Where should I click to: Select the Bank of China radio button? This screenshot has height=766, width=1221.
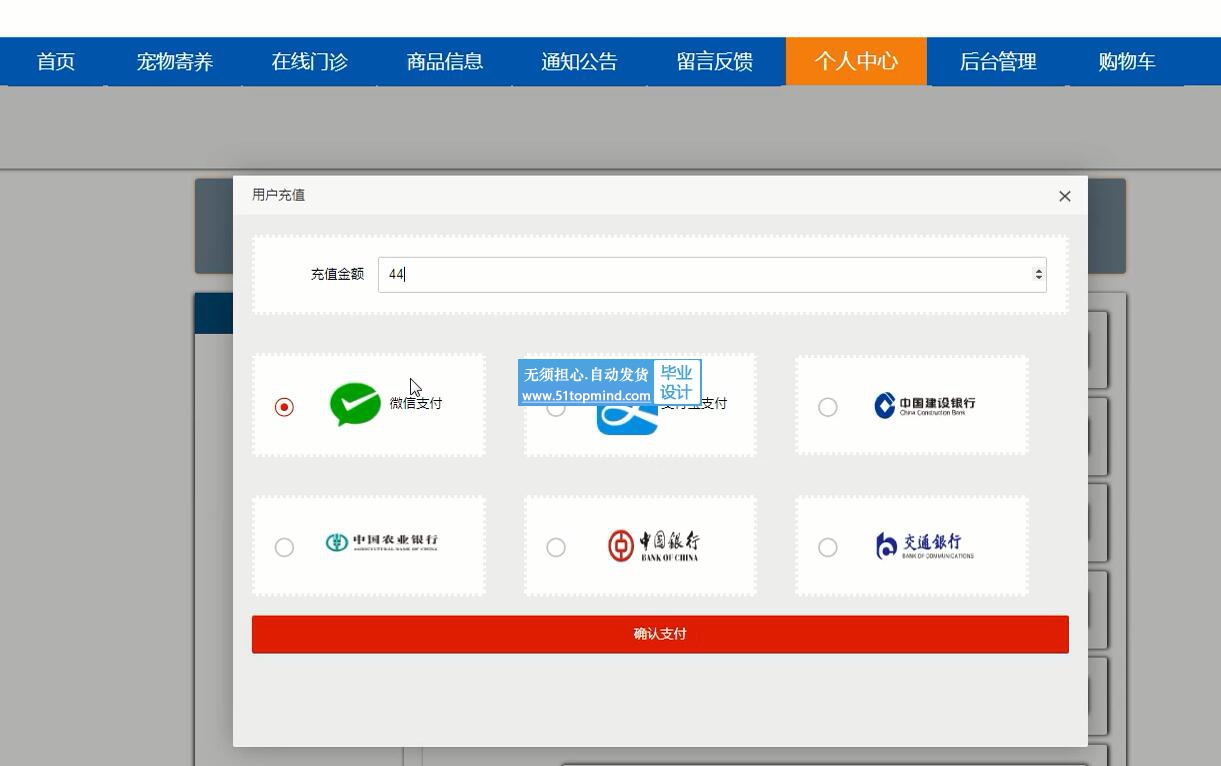(556, 547)
